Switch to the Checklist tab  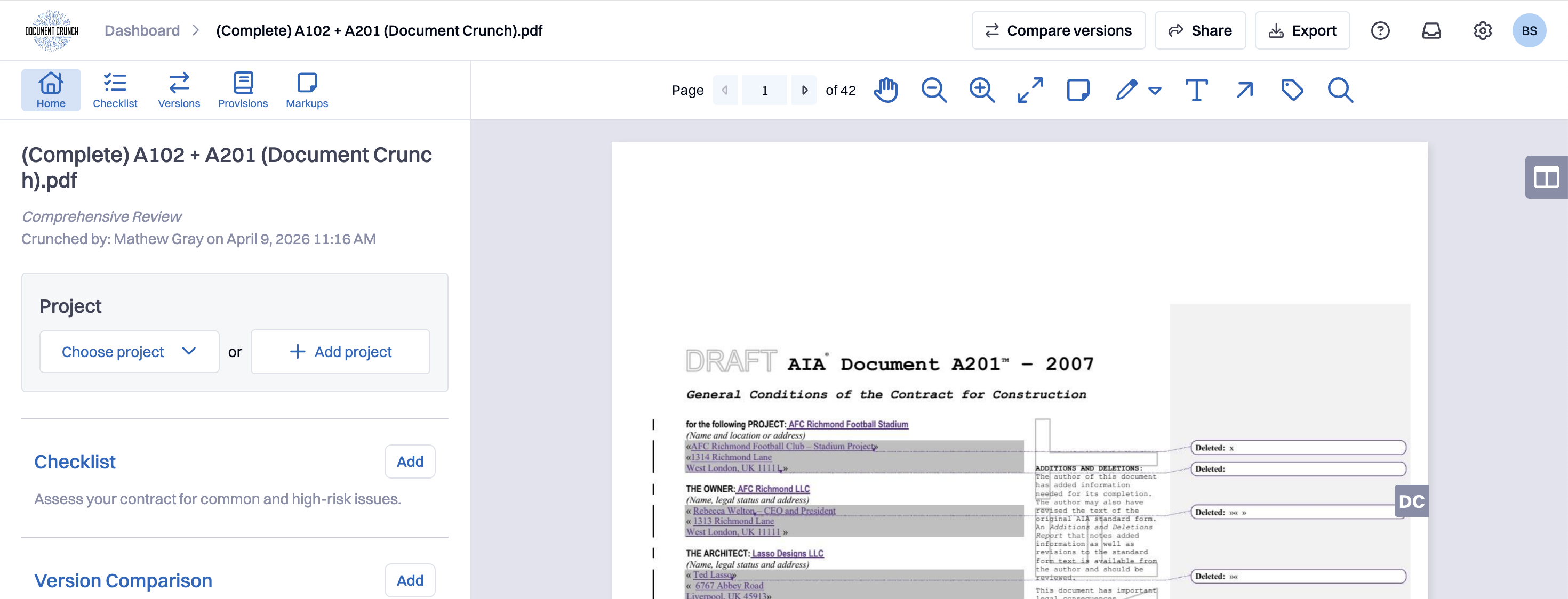point(115,90)
